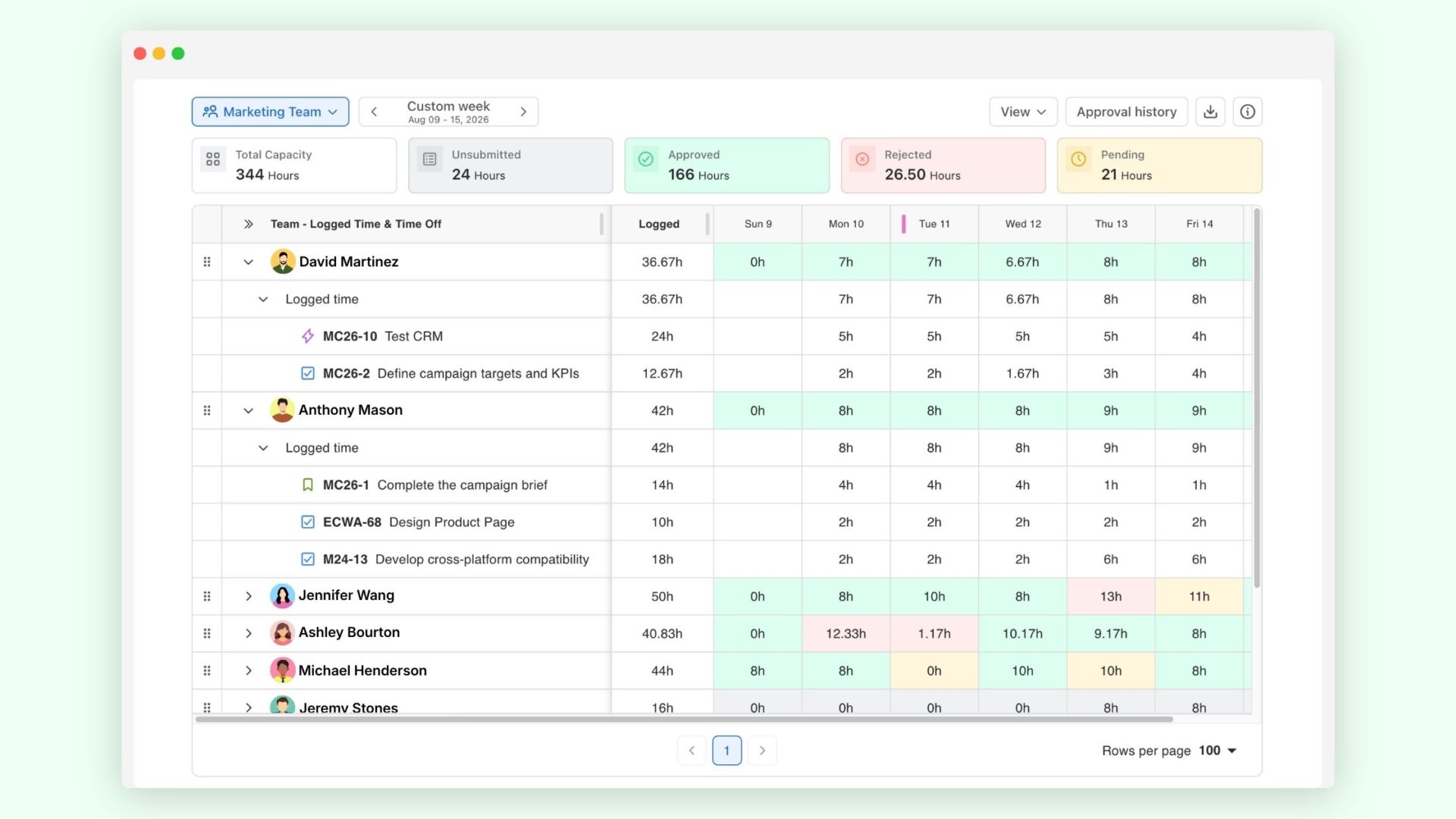Click the next page arrow
Viewport: 1456px width, 819px height.
click(762, 751)
